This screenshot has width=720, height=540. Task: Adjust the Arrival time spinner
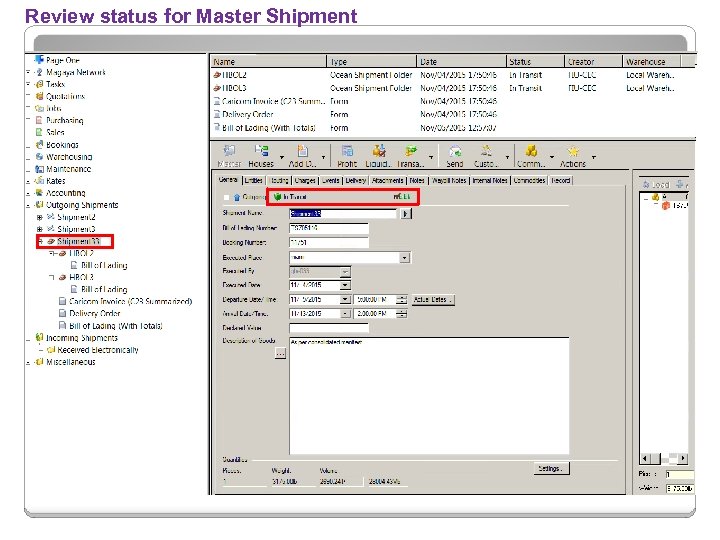click(x=401, y=314)
